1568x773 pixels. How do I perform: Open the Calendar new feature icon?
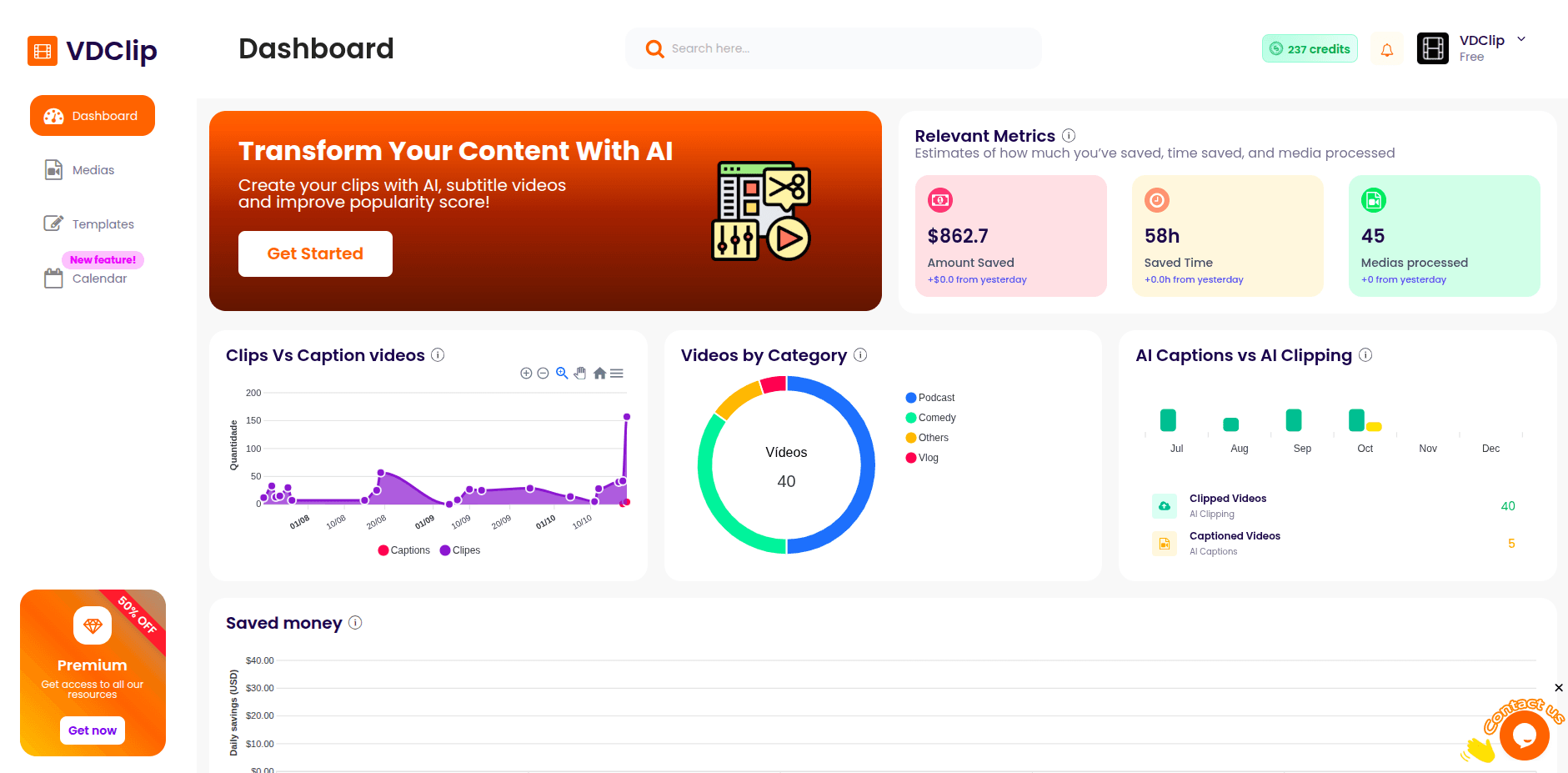coord(52,278)
